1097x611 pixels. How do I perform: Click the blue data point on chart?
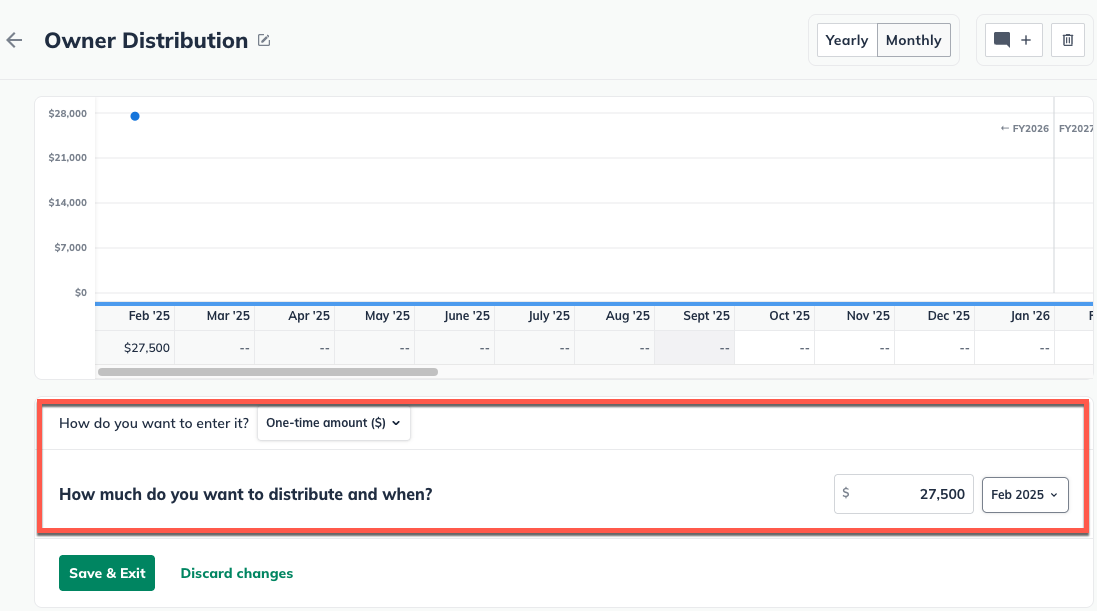point(135,116)
